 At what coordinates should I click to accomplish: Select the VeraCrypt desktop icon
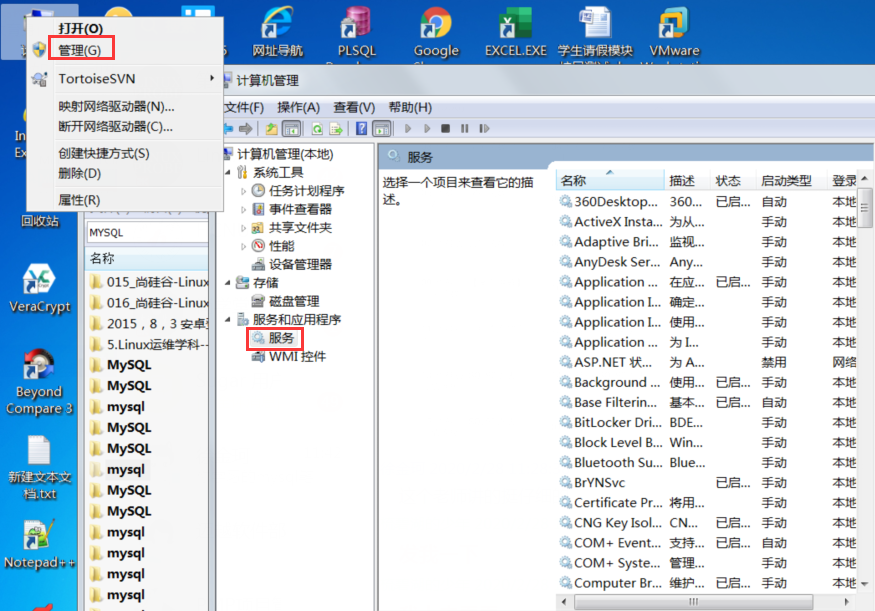click(40, 289)
